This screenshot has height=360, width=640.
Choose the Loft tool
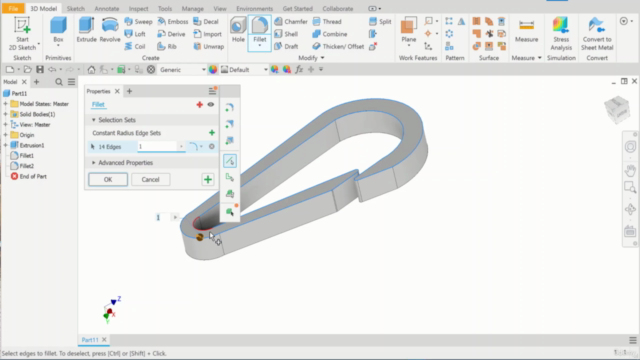click(135, 34)
